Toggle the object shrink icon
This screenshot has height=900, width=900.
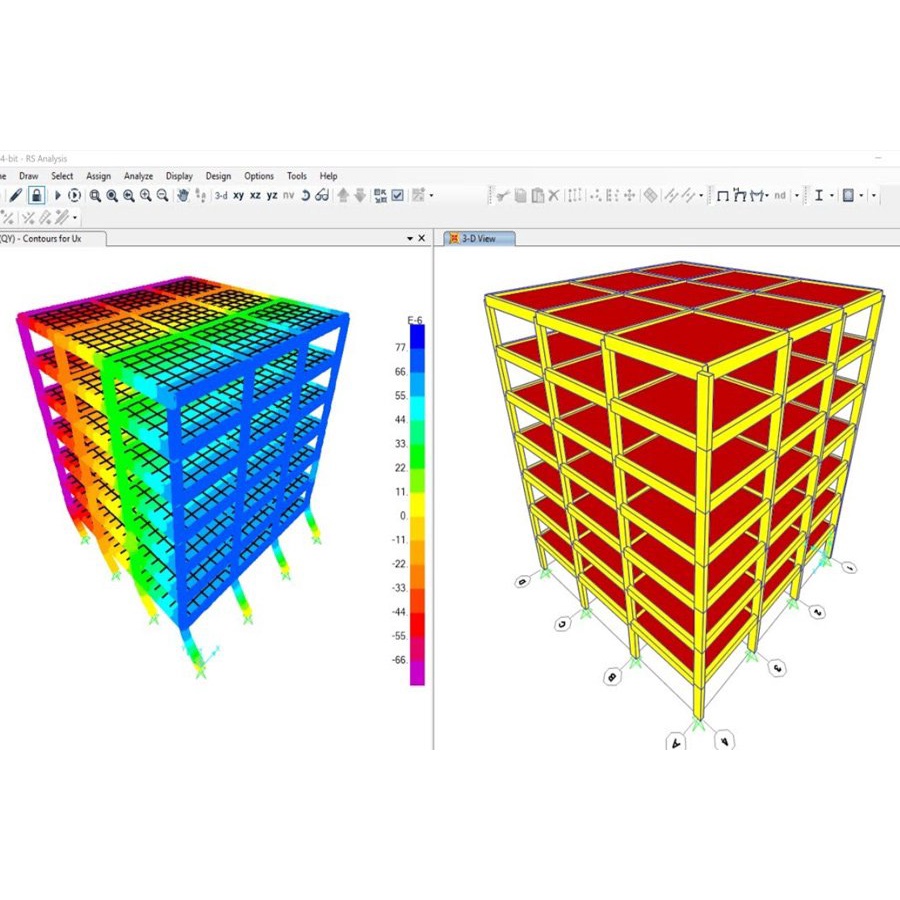pos(380,196)
